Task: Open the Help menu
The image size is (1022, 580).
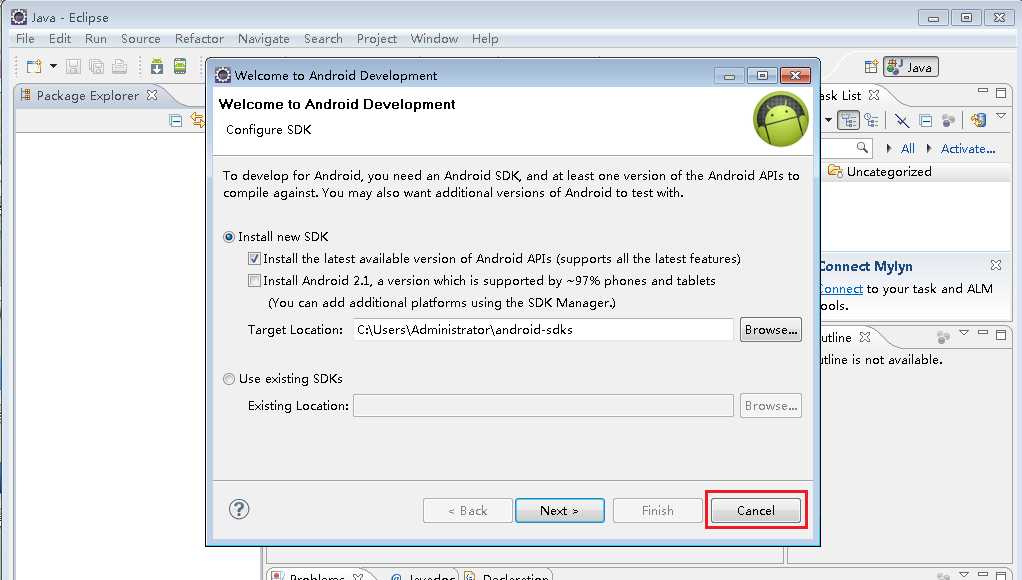Action: click(x=486, y=38)
